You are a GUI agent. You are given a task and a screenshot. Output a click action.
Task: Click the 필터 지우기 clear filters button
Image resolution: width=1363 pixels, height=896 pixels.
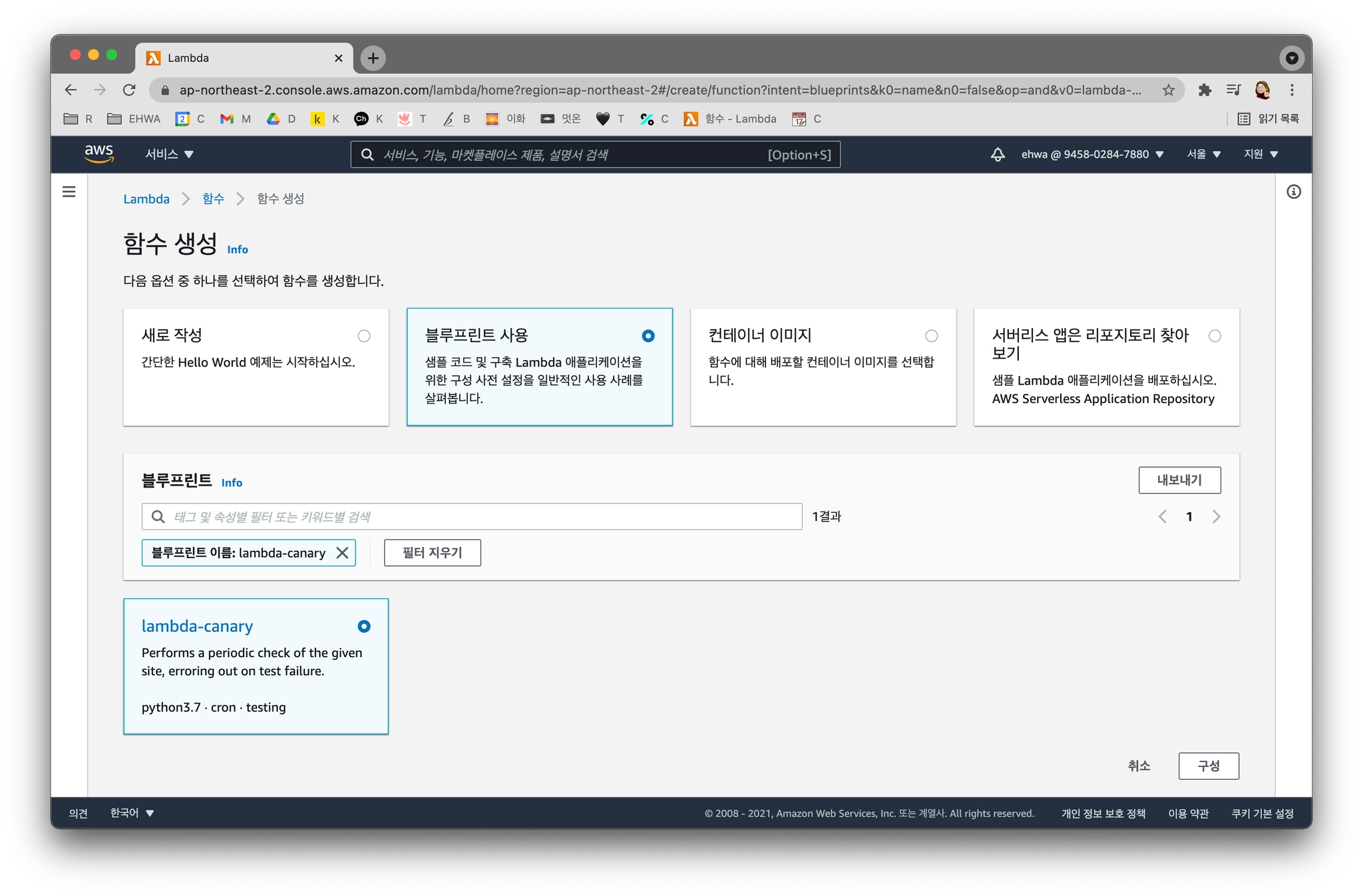coord(432,553)
